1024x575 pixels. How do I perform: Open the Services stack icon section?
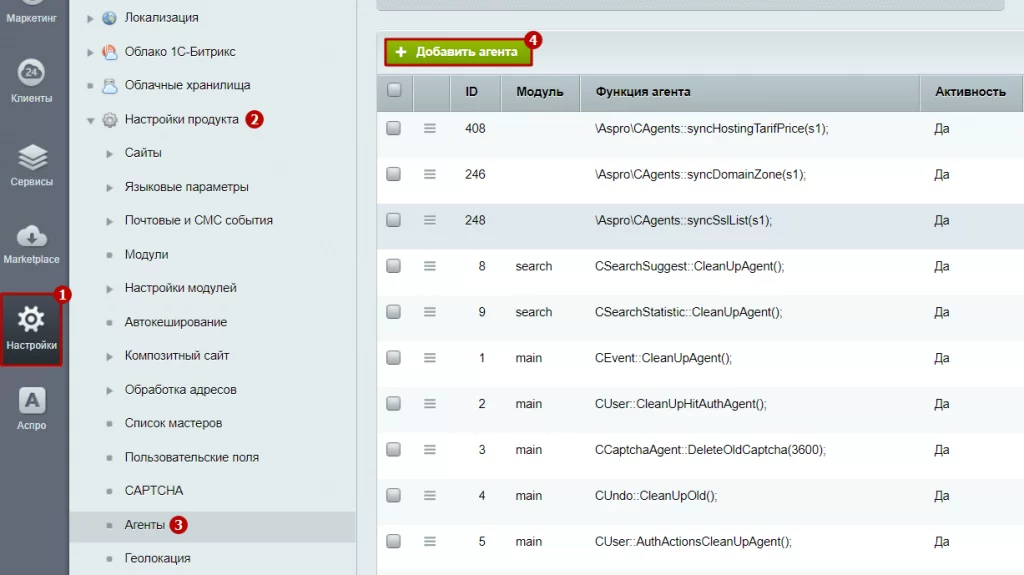click(32, 164)
